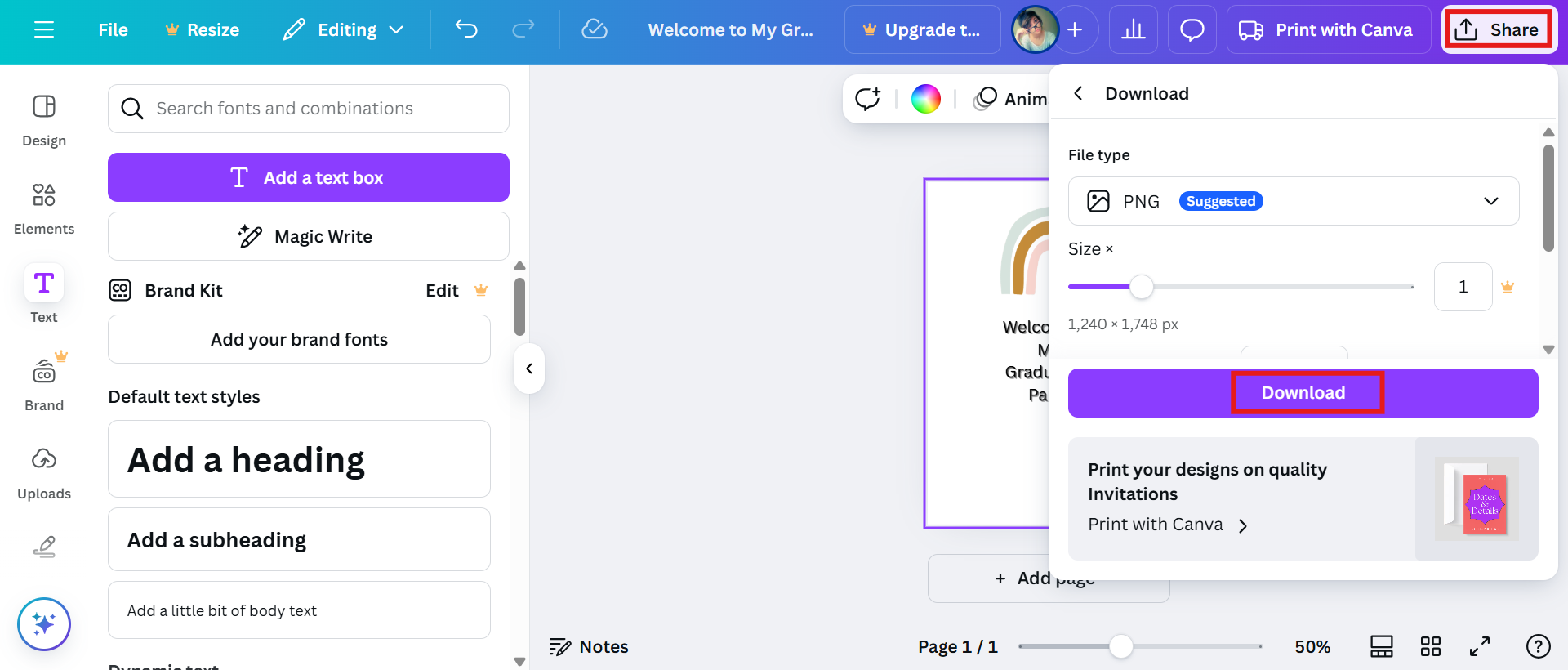
Task: Click the purple Download button
Action: click(x=1303, y=393)
